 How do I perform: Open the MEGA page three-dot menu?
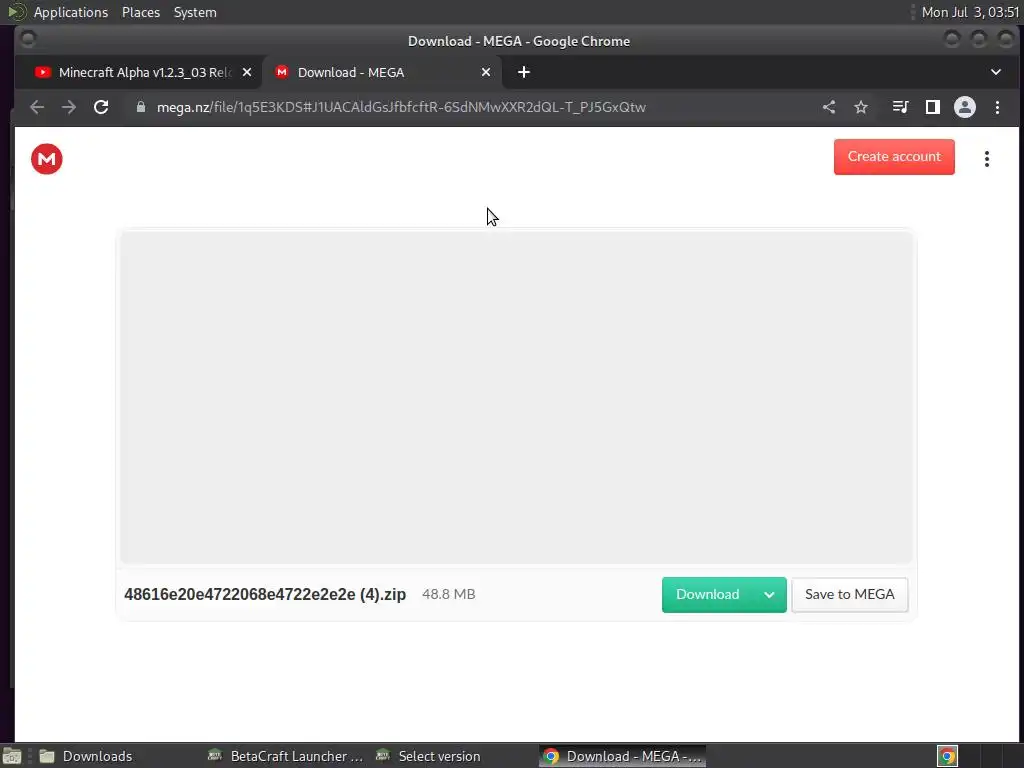point(986,159)
